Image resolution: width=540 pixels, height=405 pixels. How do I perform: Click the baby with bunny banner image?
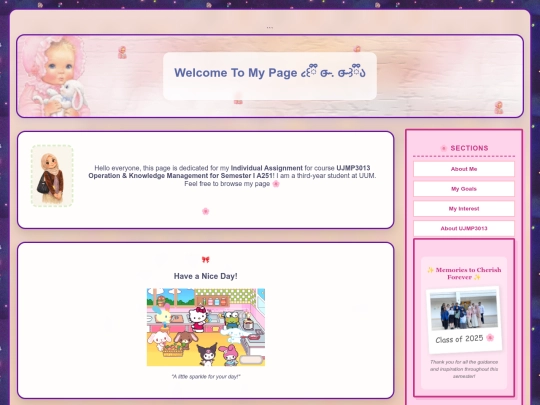point(53,76)
